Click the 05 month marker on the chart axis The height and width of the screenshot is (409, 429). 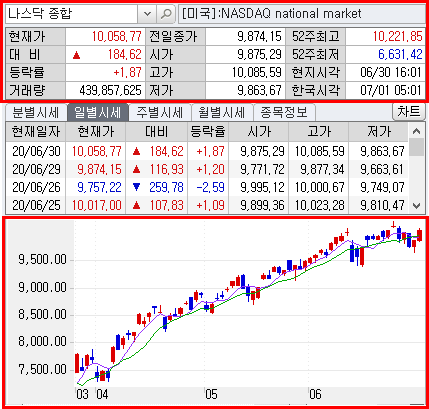[211, 395]
